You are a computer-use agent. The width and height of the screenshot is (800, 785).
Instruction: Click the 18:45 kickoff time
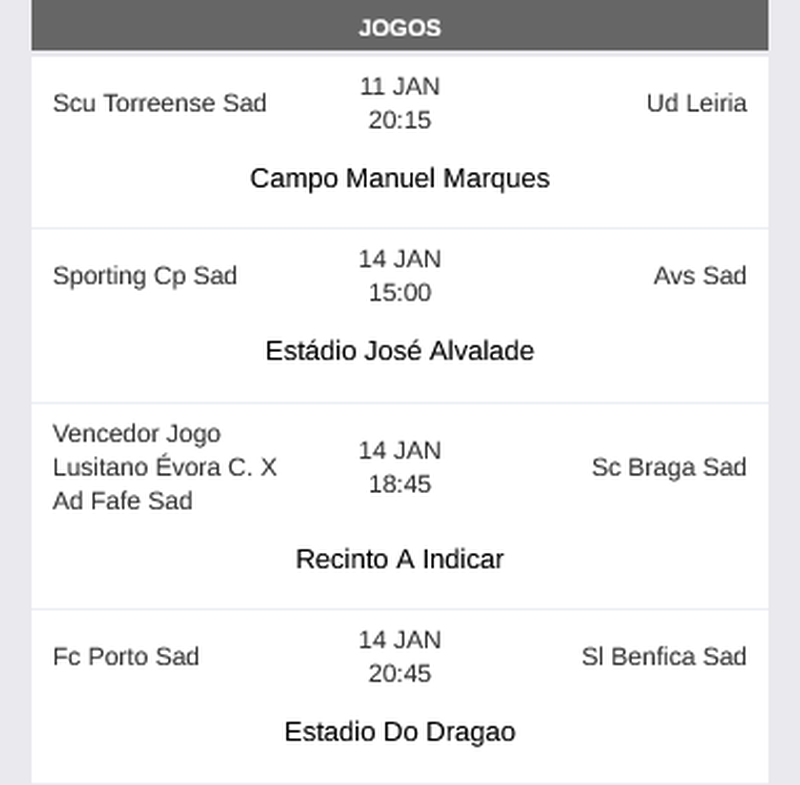click(x=400, y=484)
